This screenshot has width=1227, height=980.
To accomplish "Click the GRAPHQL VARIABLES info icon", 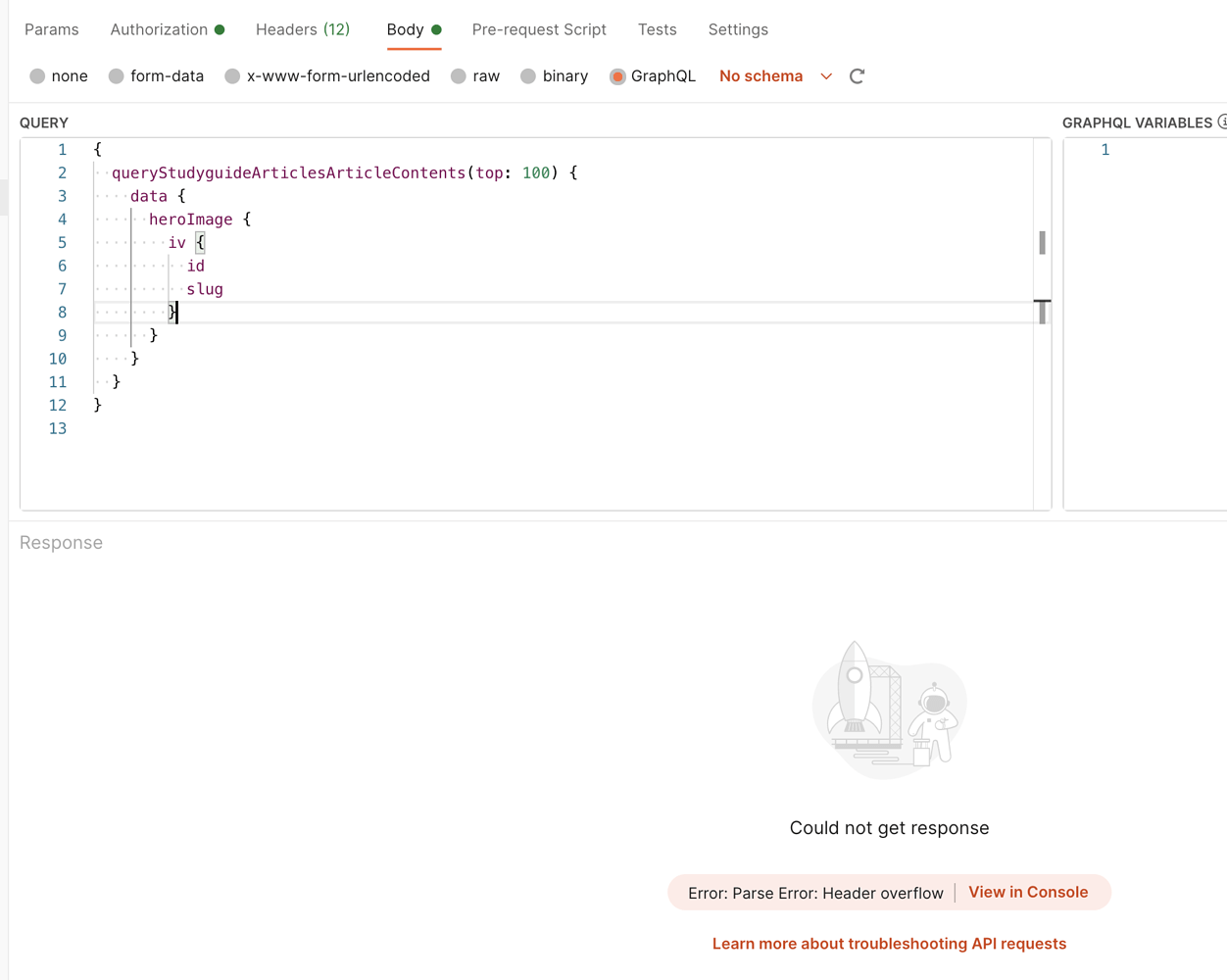I will coord(1222,122).
